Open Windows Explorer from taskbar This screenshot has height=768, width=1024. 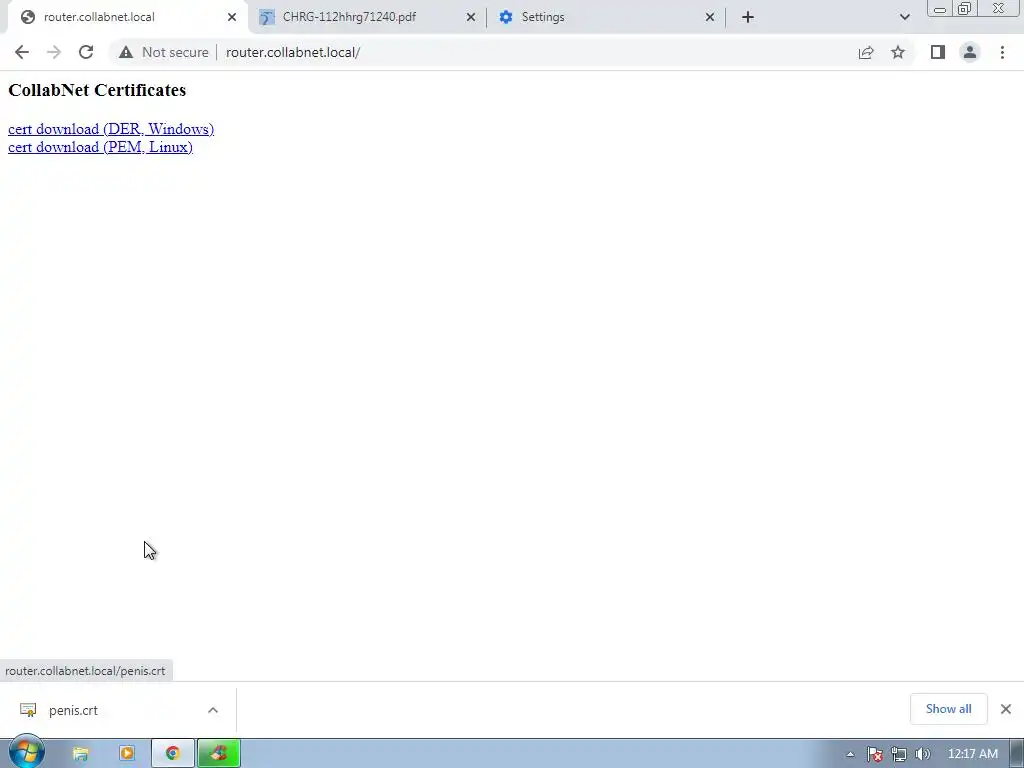coord(80,754)
